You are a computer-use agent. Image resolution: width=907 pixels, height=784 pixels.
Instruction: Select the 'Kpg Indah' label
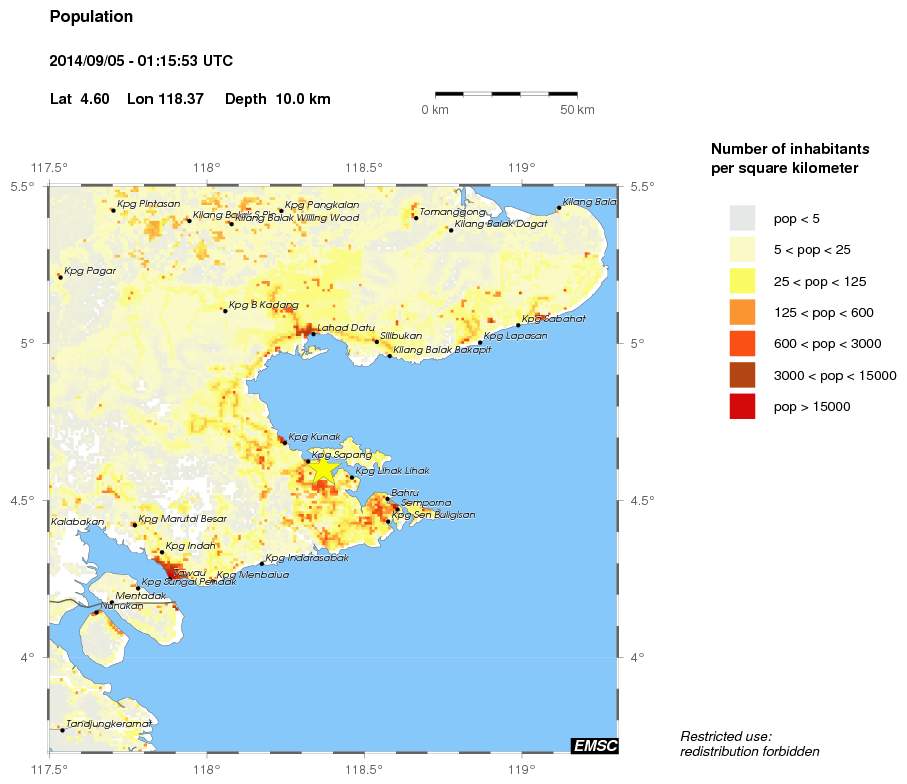(x=190, y=546)
